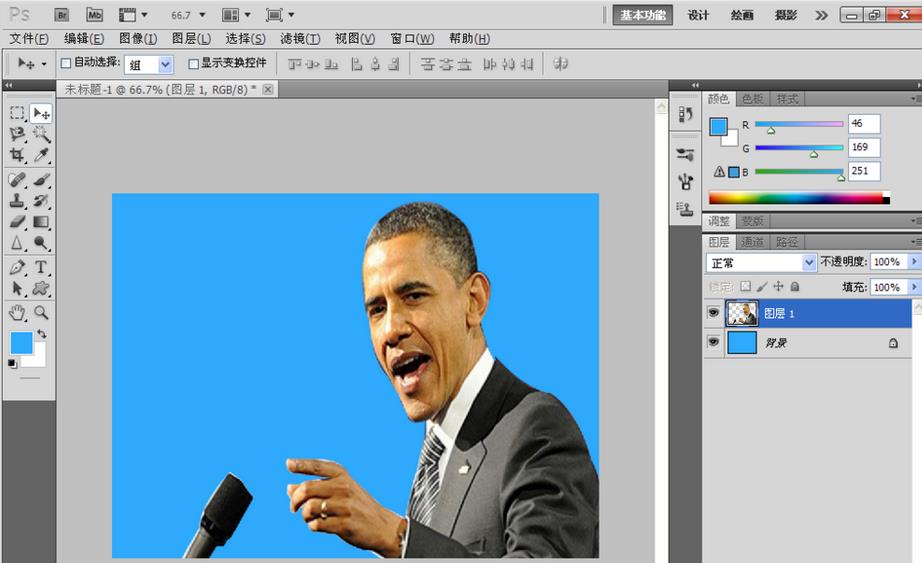Click the 基本功能 workspace button
922x563 pixels.
tap(643, 15)
